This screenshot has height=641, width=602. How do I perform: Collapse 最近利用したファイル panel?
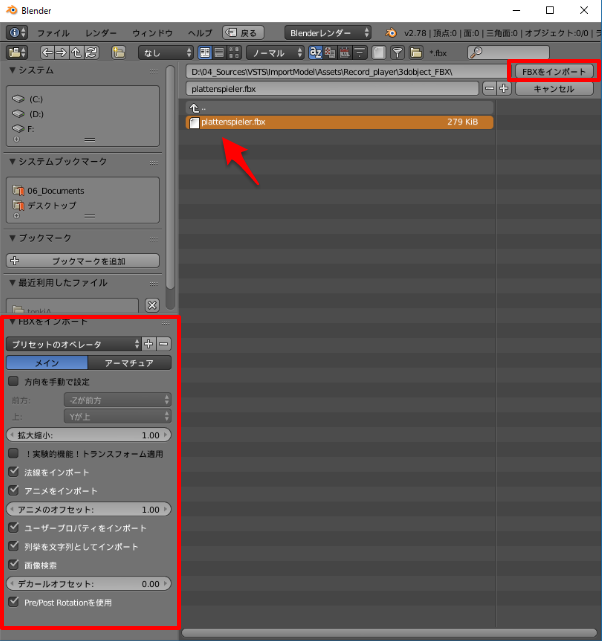coord(13,282)
